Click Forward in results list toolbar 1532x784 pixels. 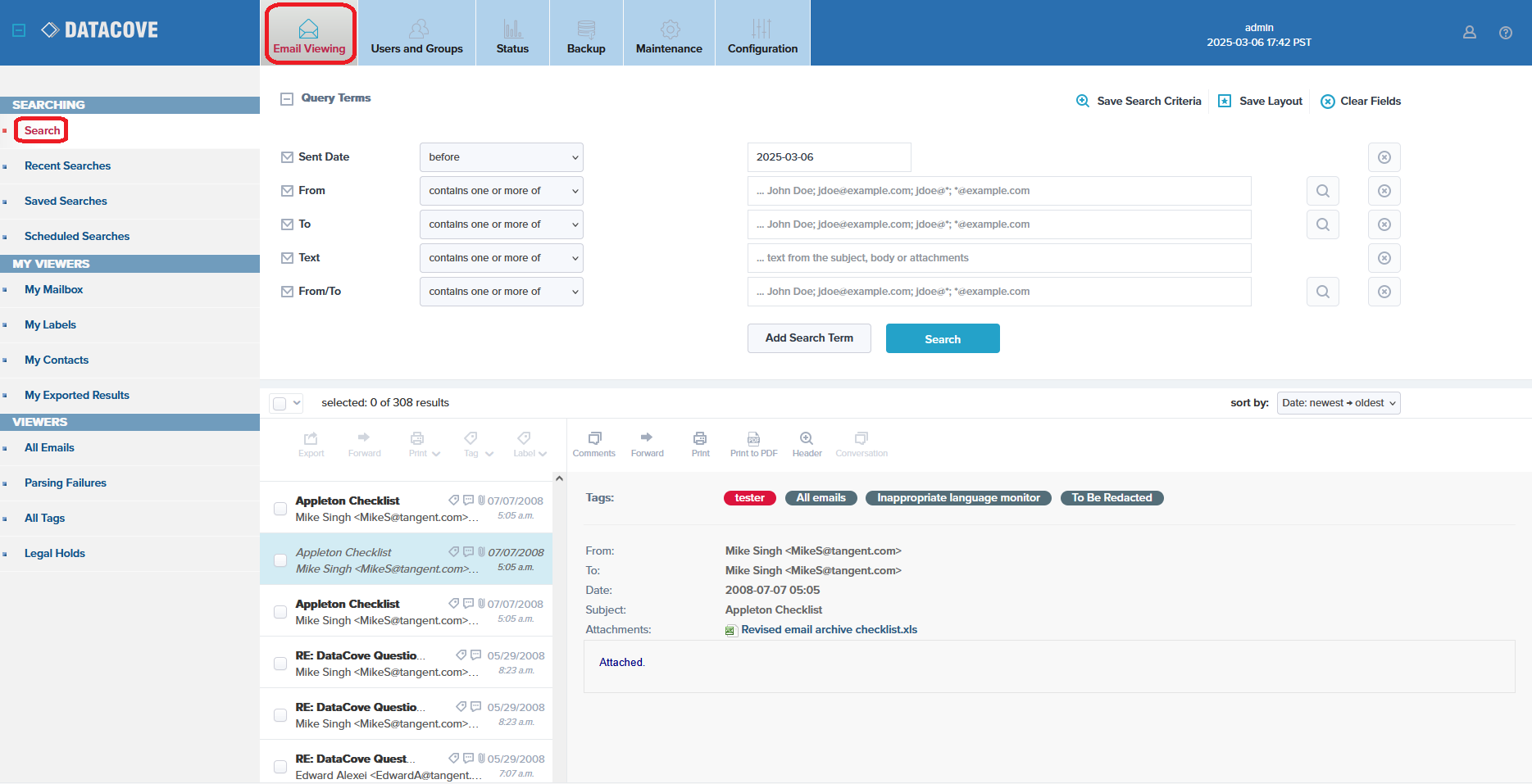364,444
